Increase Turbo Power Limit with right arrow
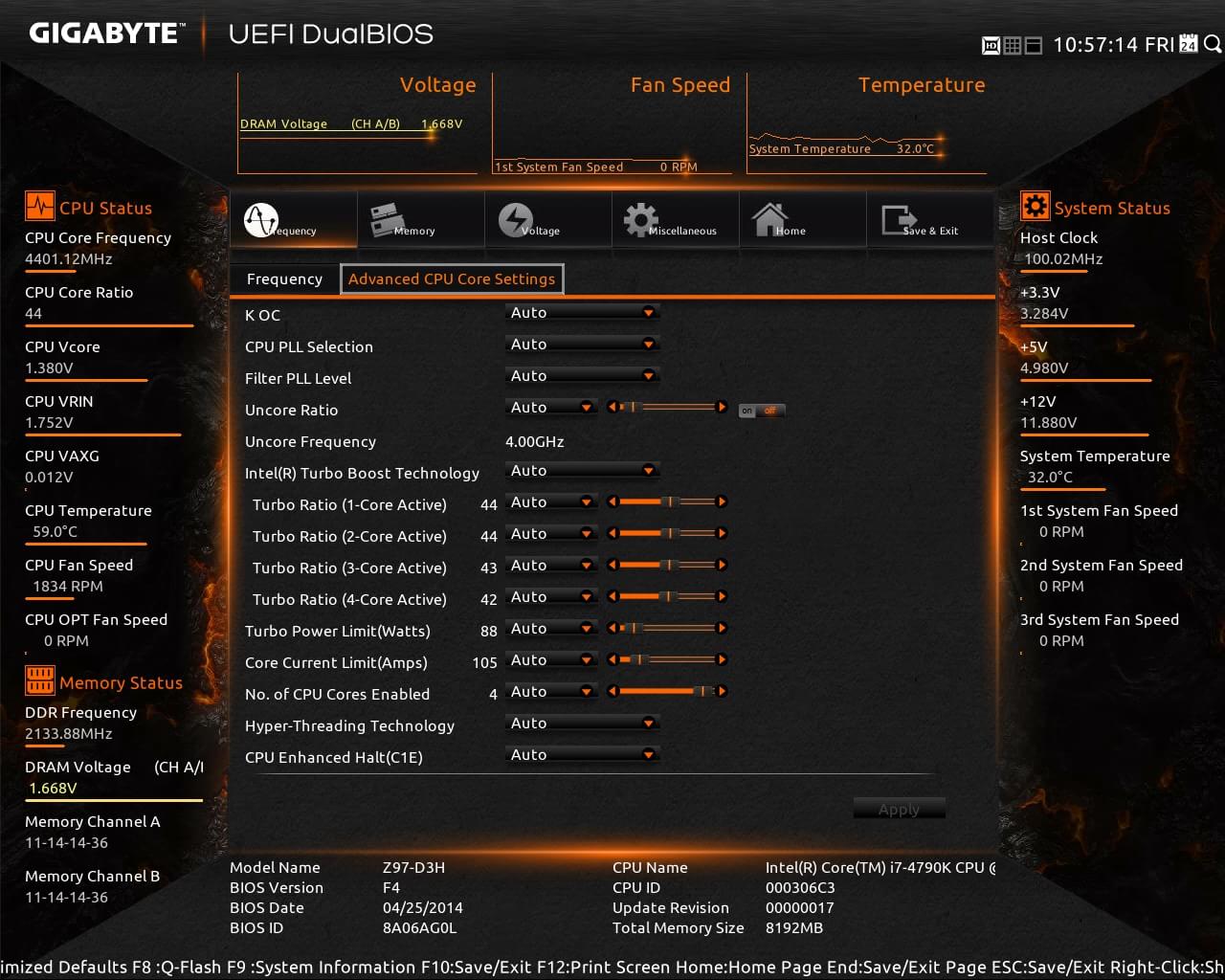1225x980 pixels. [722, 628]
